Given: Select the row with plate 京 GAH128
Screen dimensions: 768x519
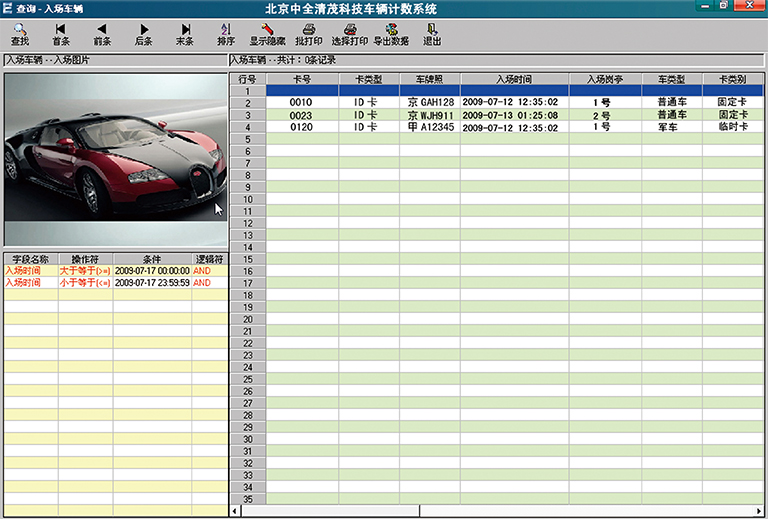Looking at the screenshot, I should (431, 102).
